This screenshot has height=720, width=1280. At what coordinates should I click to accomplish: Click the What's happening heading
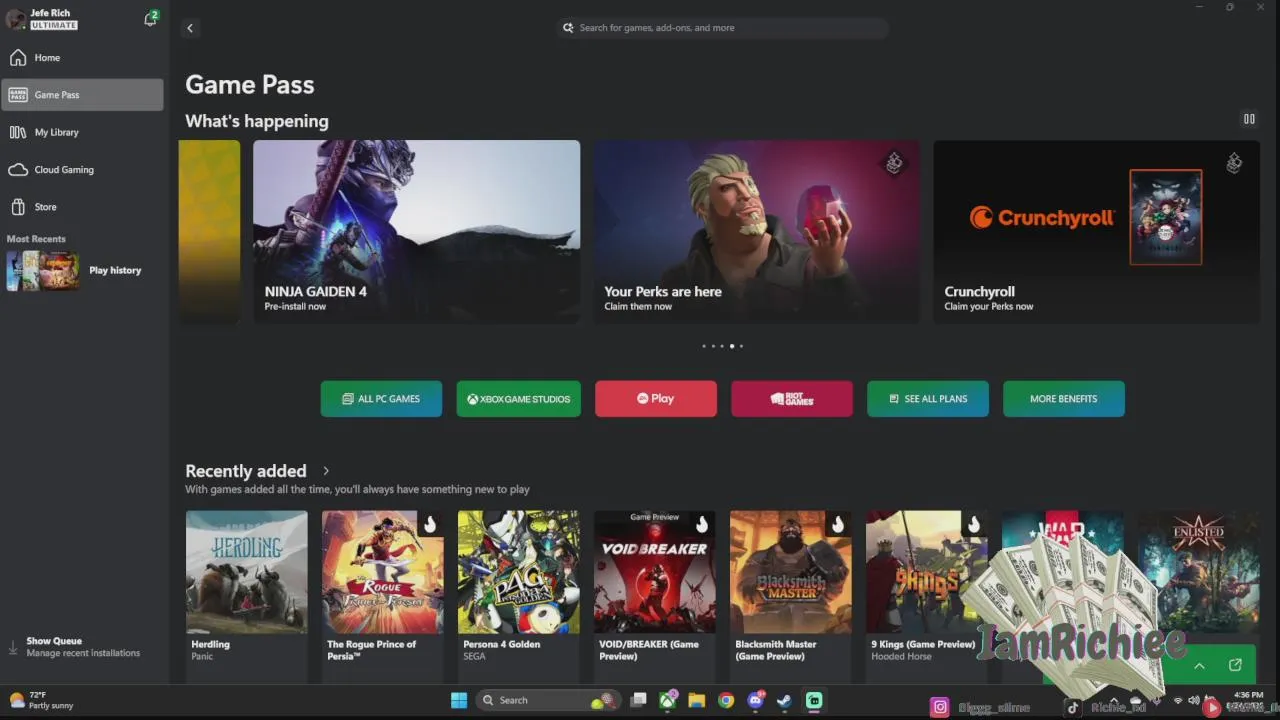point(257,121)
